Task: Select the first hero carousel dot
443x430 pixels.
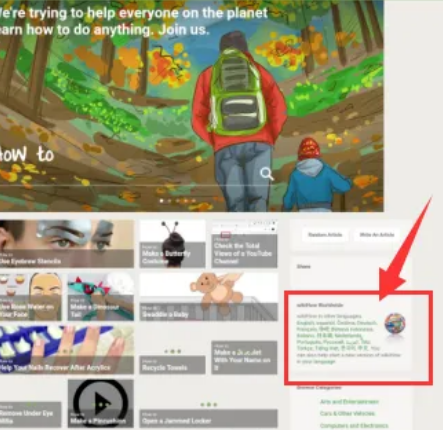Action: click(162, 201)
